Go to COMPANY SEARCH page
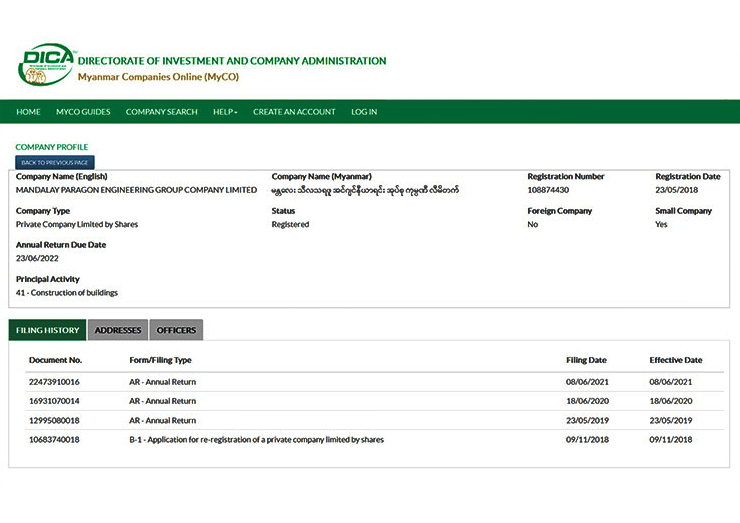 click(161, 112)
